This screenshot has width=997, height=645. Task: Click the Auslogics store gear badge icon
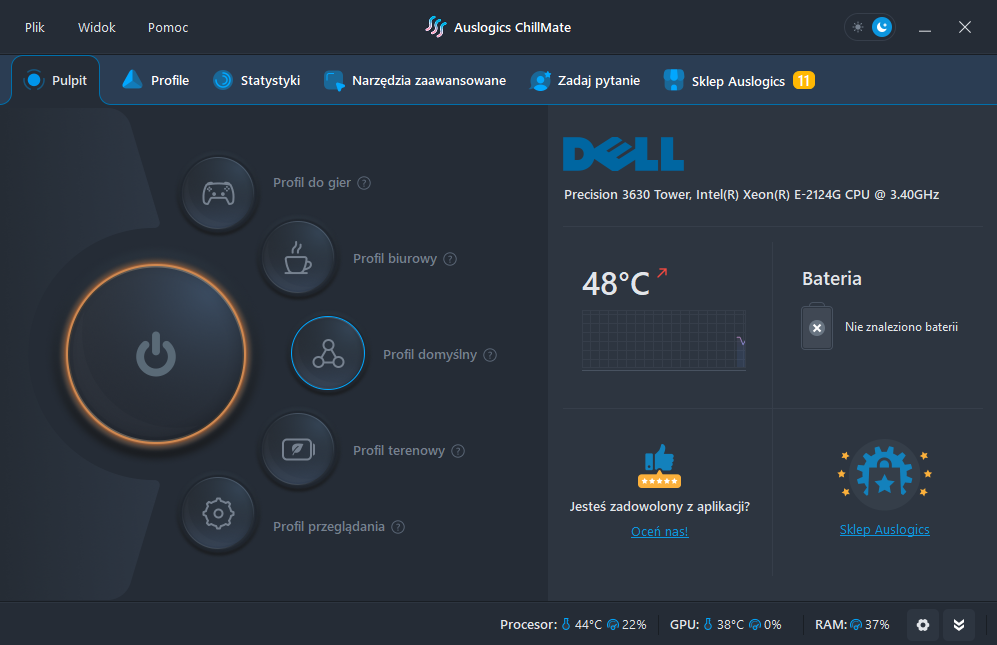pyautogui.click(x=884, y=474)
